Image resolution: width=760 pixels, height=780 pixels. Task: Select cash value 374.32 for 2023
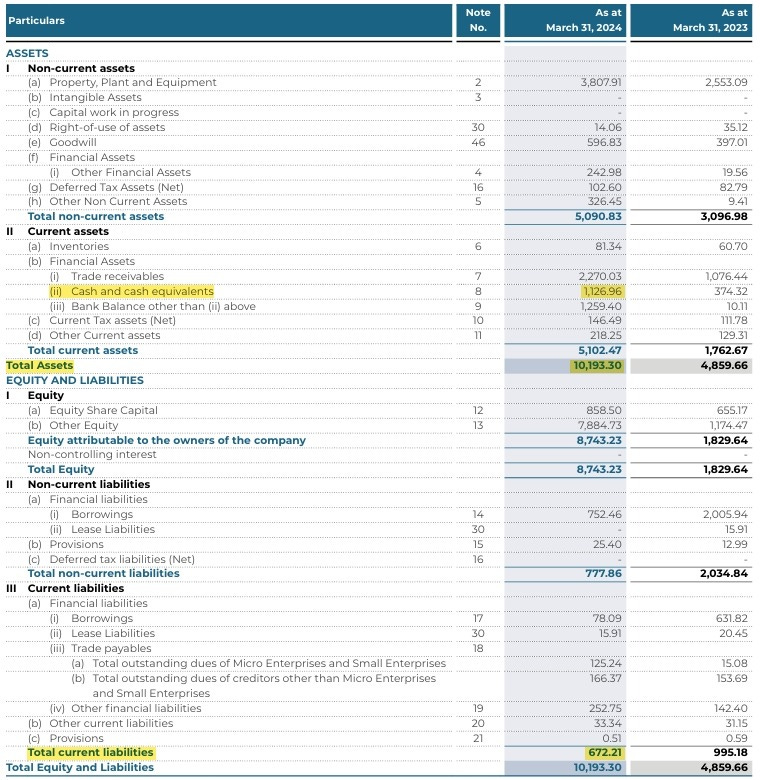coord(730,291)
